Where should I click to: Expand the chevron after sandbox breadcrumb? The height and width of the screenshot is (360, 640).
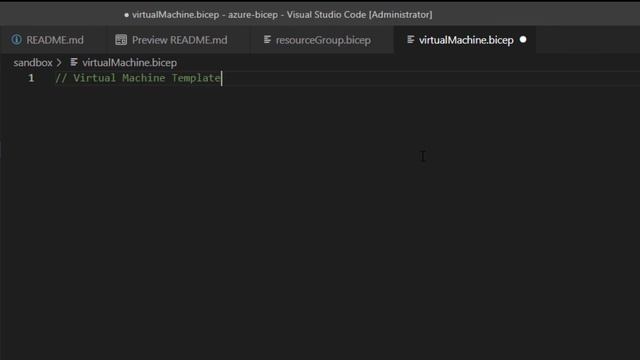[x=59, y=63]
